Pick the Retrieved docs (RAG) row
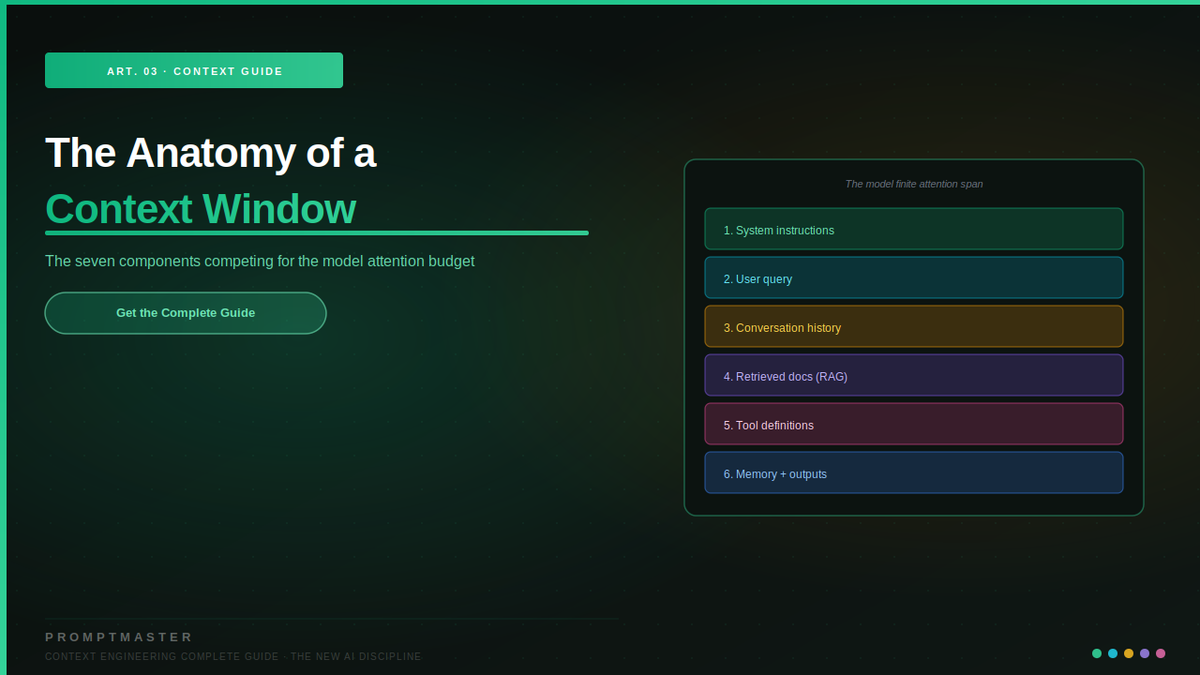 tap(913, 376)
